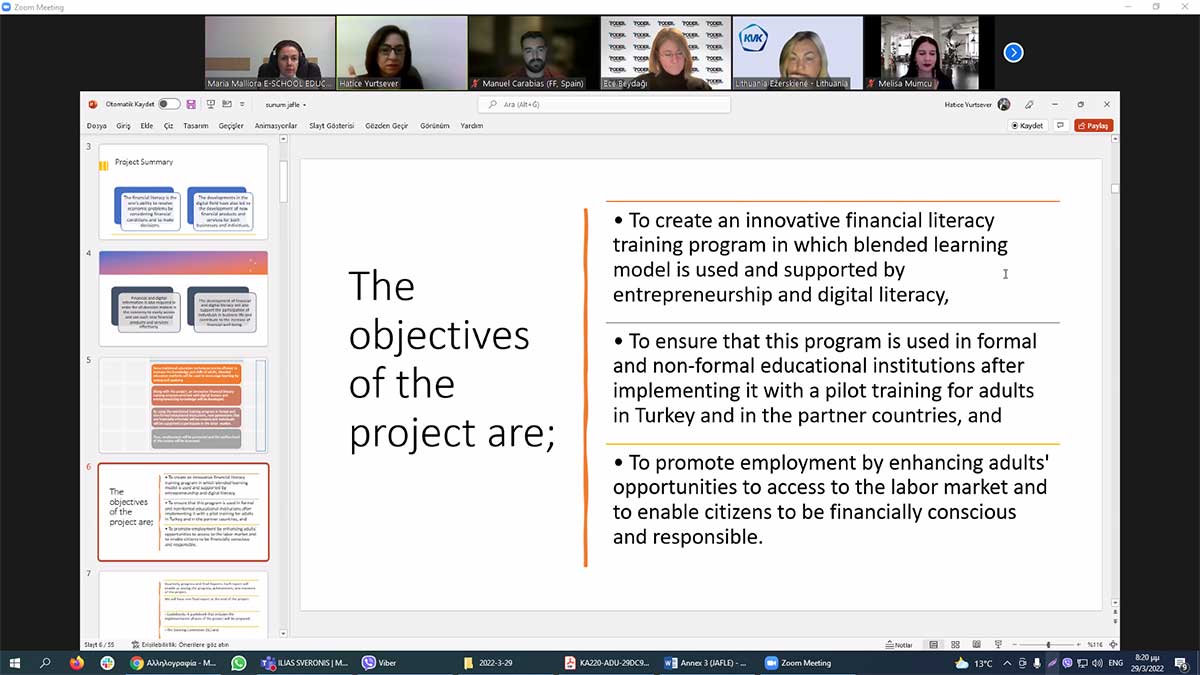Open Firefox from the Windows taskbar

(77, 663)
